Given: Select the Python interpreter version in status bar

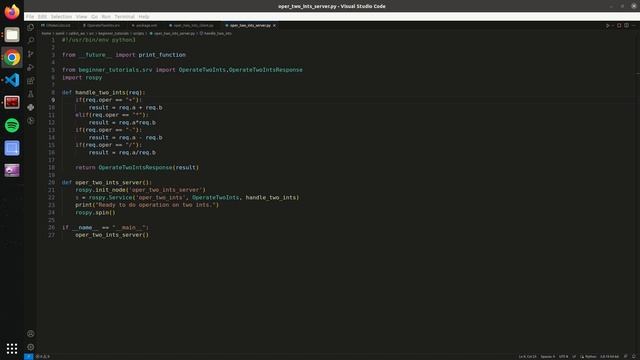Looking at the screenshot, I should click(609, 356).
